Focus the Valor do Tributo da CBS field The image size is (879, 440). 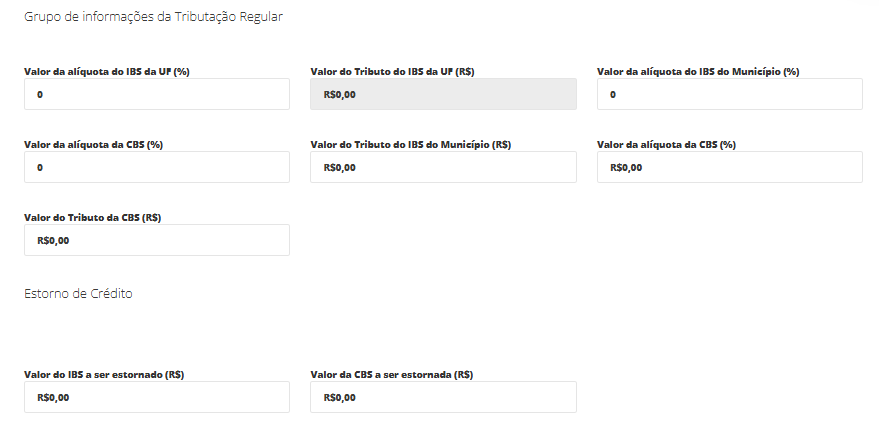(x=156, y=240)
